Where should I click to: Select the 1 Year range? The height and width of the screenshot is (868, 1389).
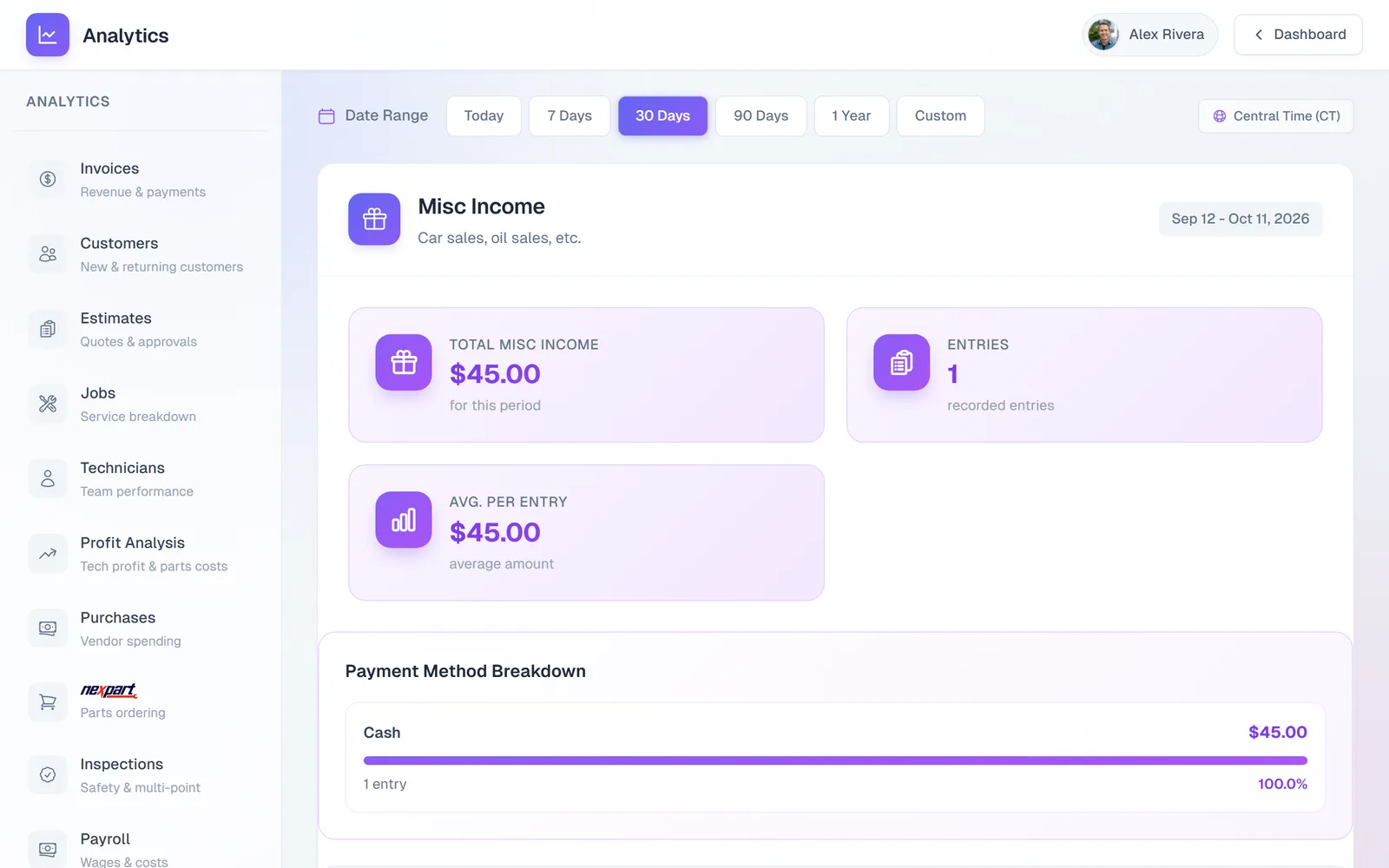(852, 116)
